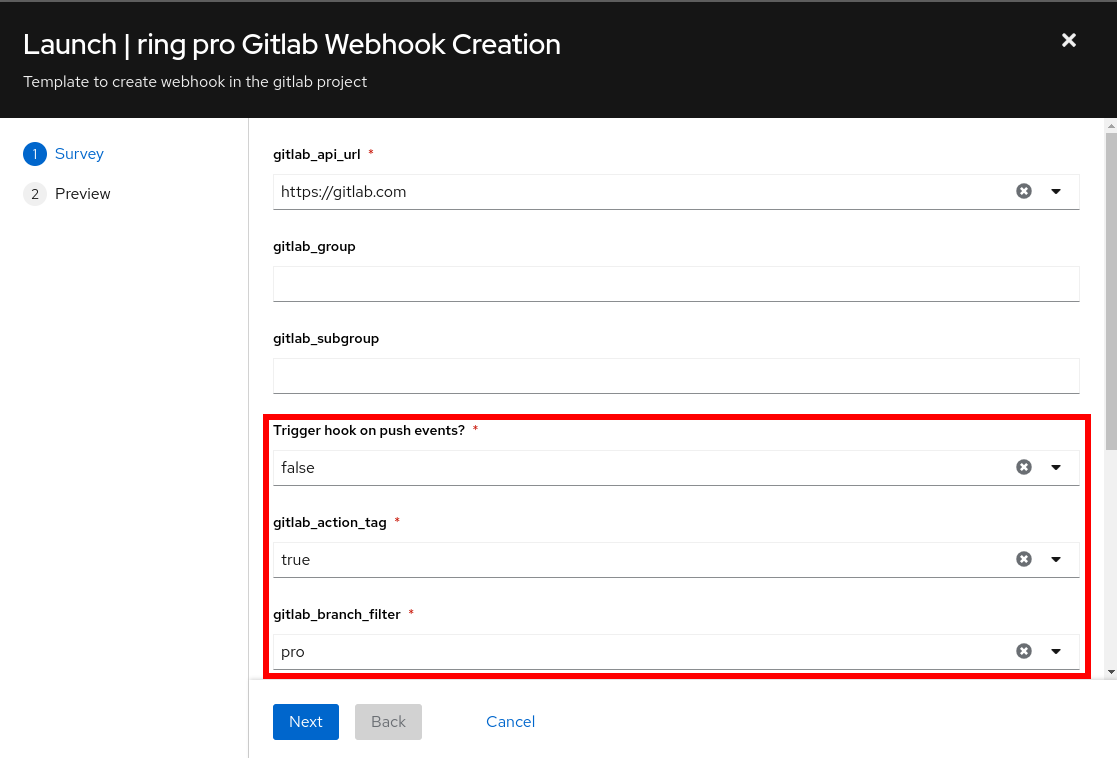Click the 'Trigger hook on push events?' label
Screen dimensions: 1117x758
tap(369, 430)
